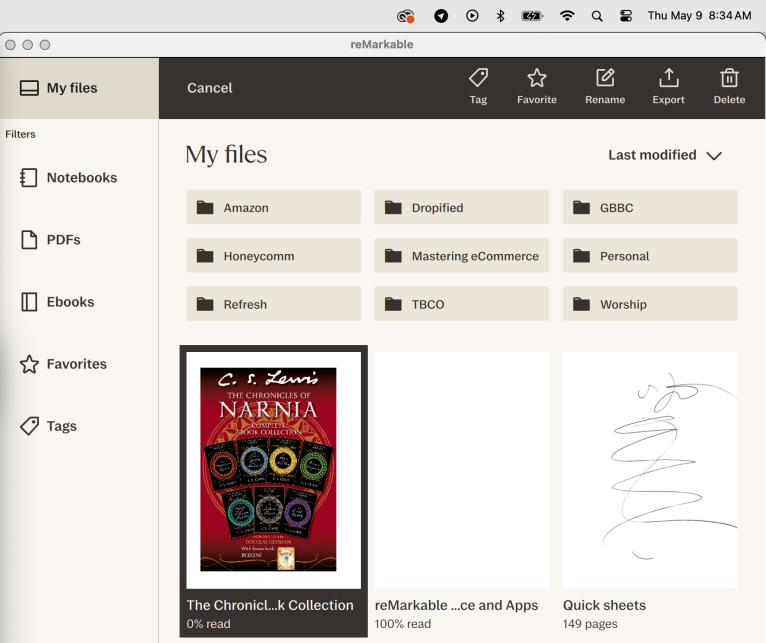Open the Mastering eCommerce folder
766x643 pixels.
coord(462,256)
